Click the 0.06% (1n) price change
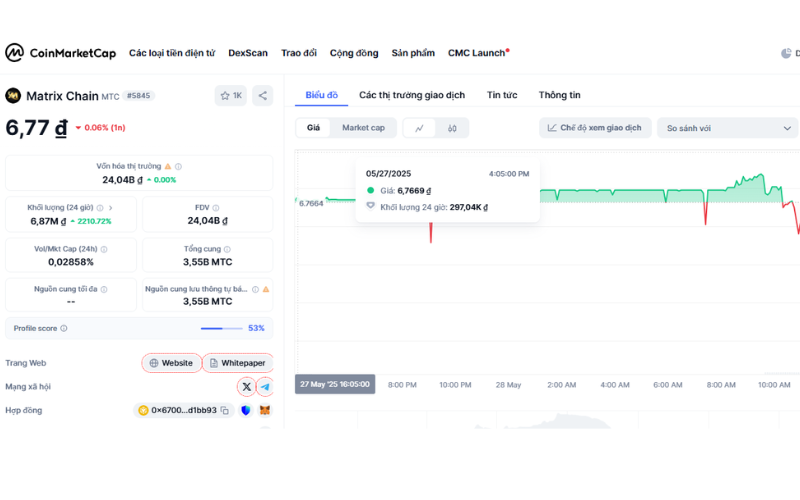Viewport: 800px width, 500px height. [x=101, y=128]
